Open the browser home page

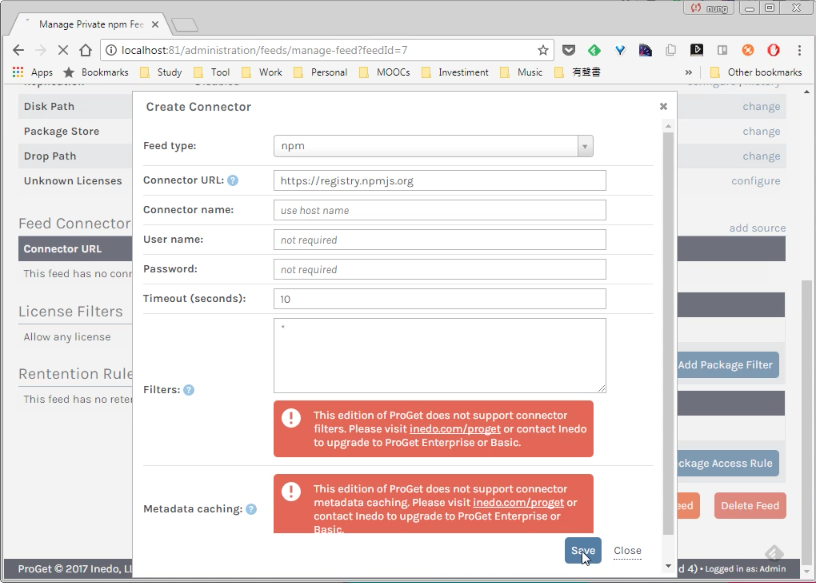point(85,50)
